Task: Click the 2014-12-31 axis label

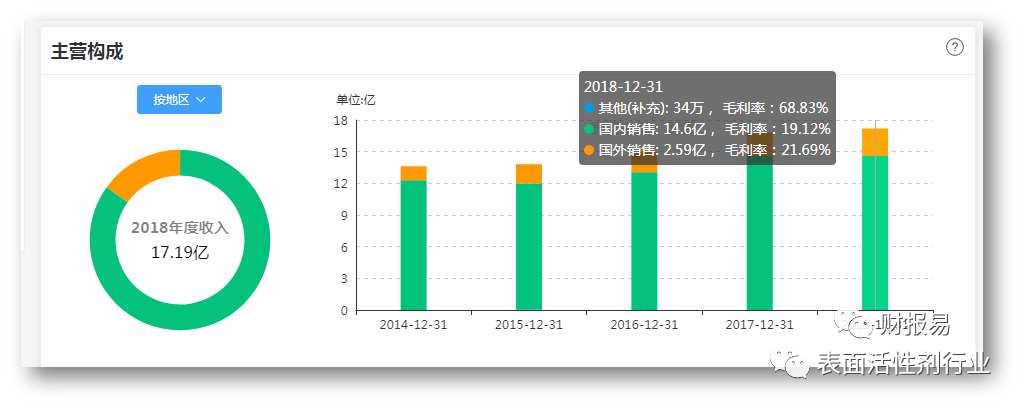Action: (x=413, y=325)
